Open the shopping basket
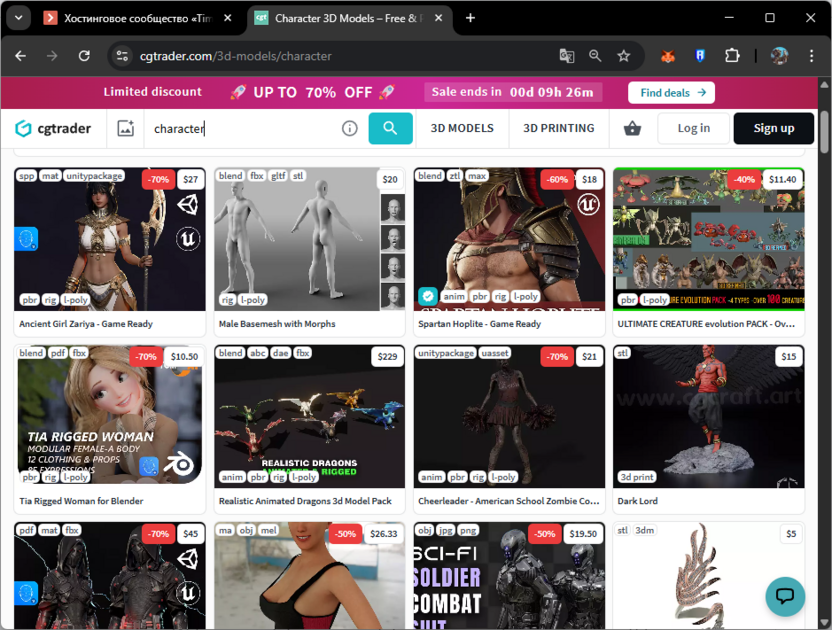 (x=632, y=128)
